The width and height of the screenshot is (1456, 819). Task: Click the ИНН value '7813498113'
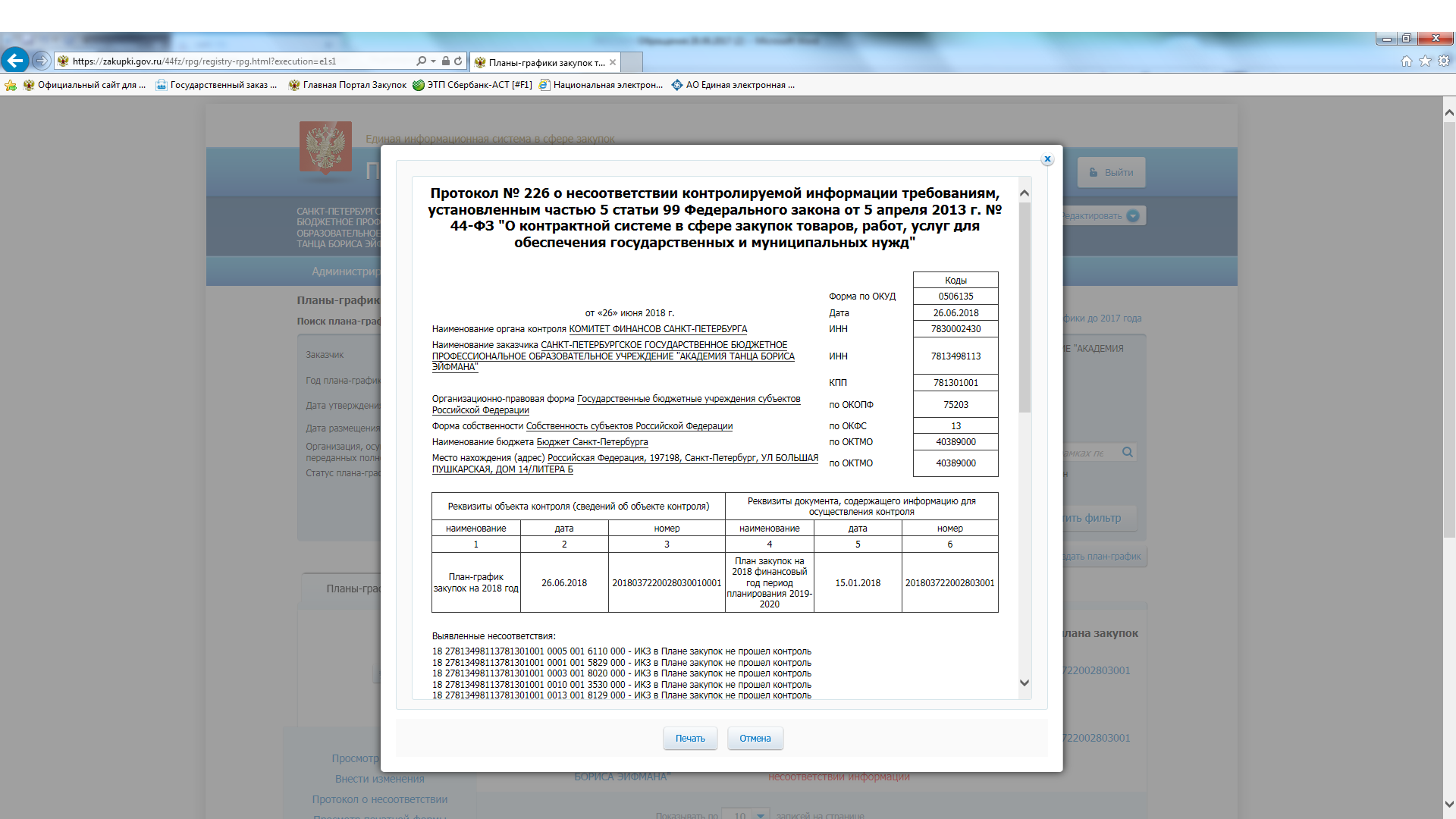[x=955, y=356]
